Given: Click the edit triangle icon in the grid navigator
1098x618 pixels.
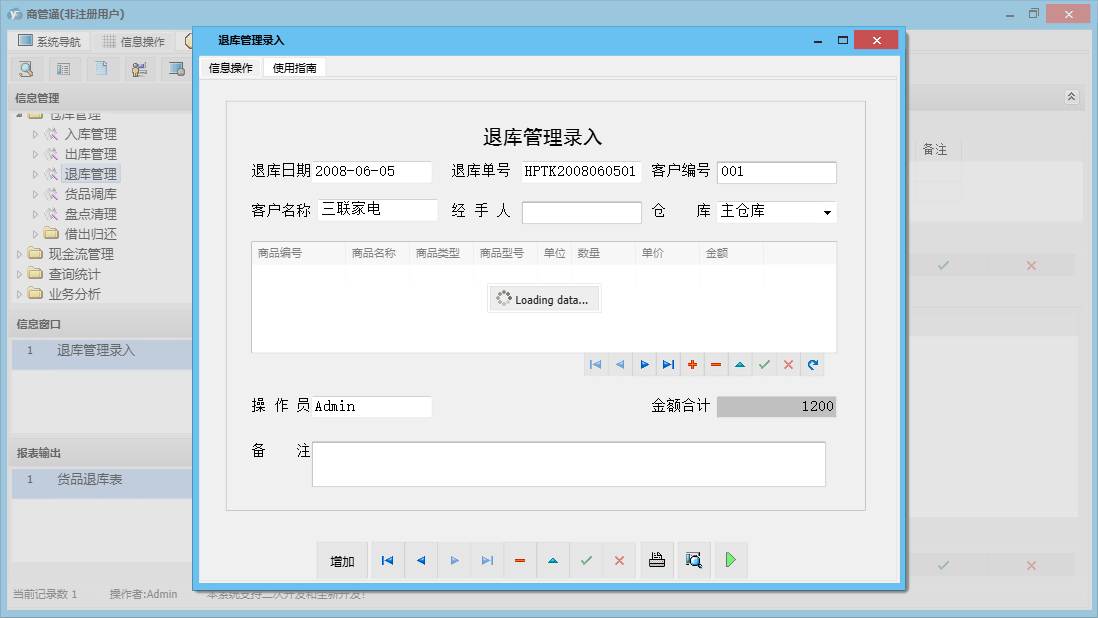Looking at the screenshot, I should (x=740, y=364).
